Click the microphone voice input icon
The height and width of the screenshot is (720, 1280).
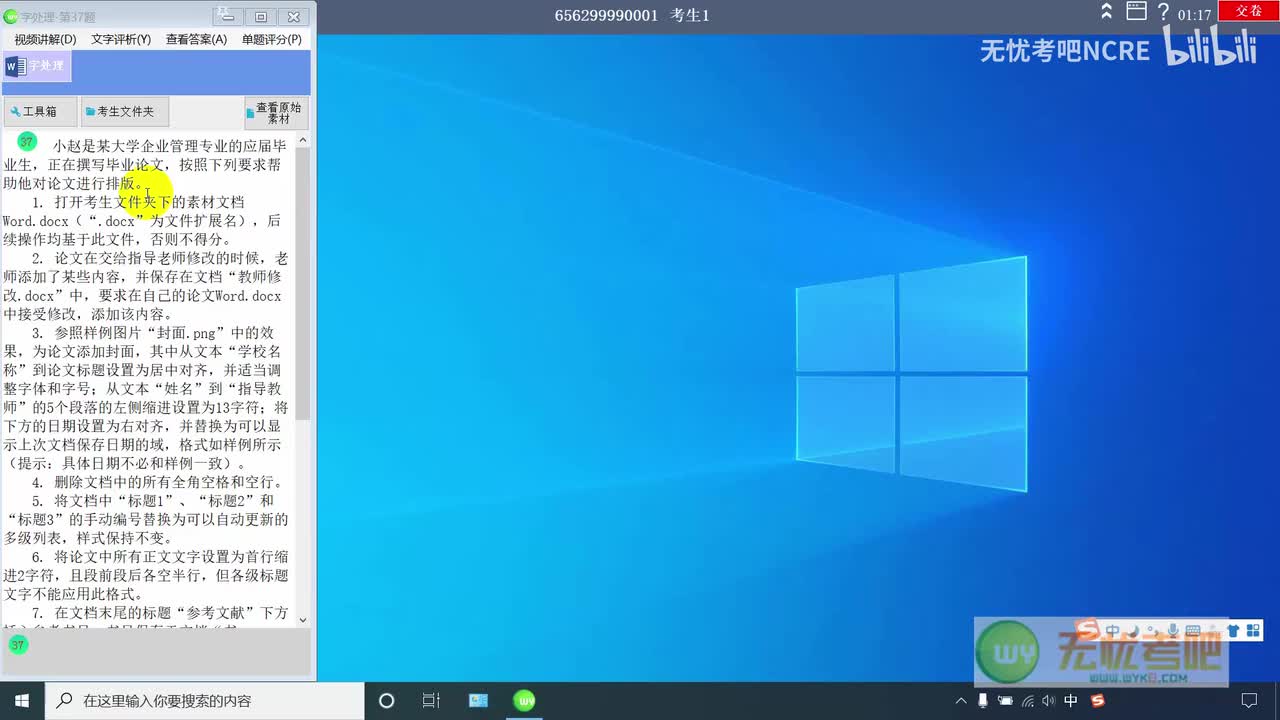(1171, 631)
